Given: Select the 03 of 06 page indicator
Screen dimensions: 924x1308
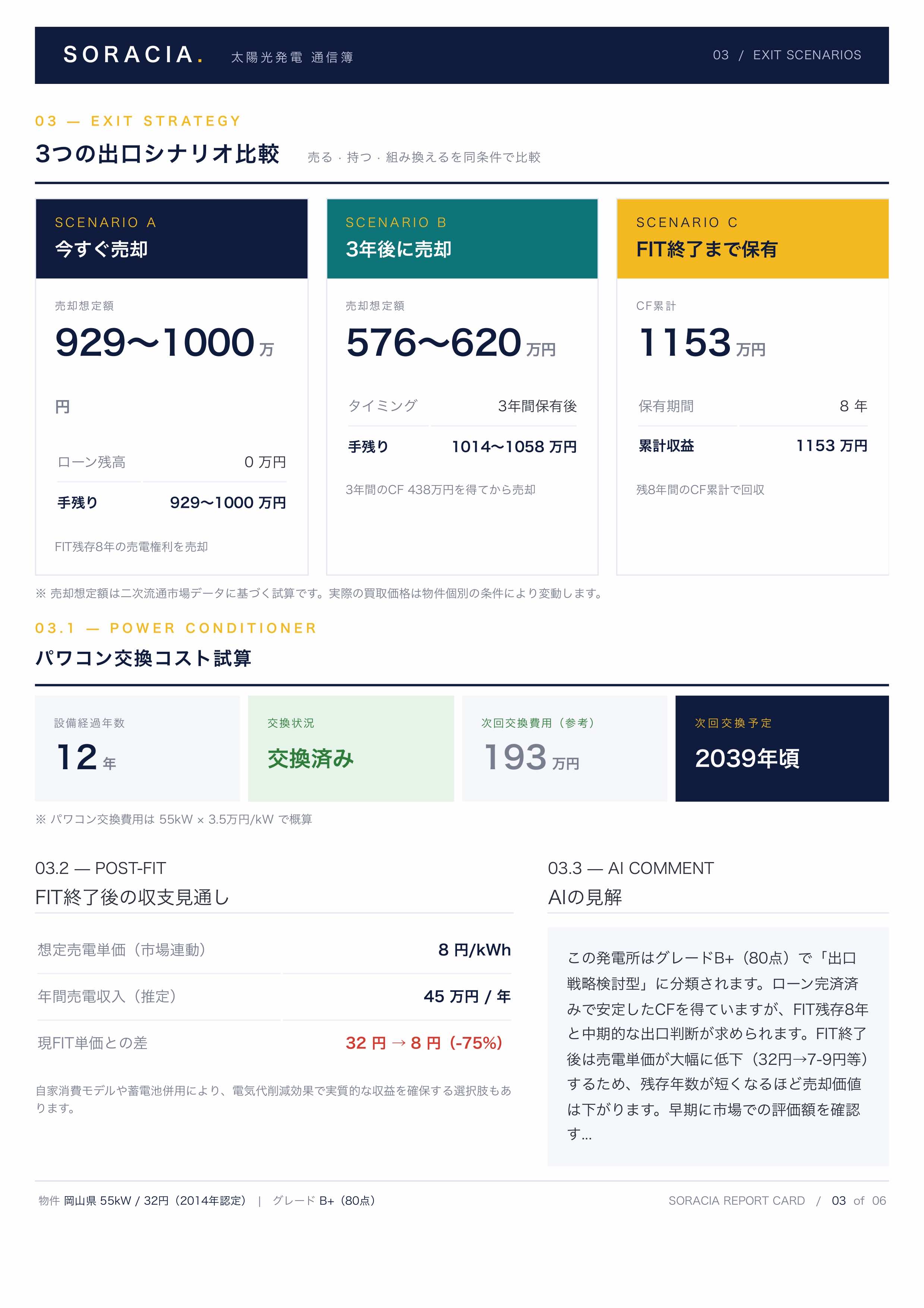Looking at the screenshot, I should point(858,1200).
